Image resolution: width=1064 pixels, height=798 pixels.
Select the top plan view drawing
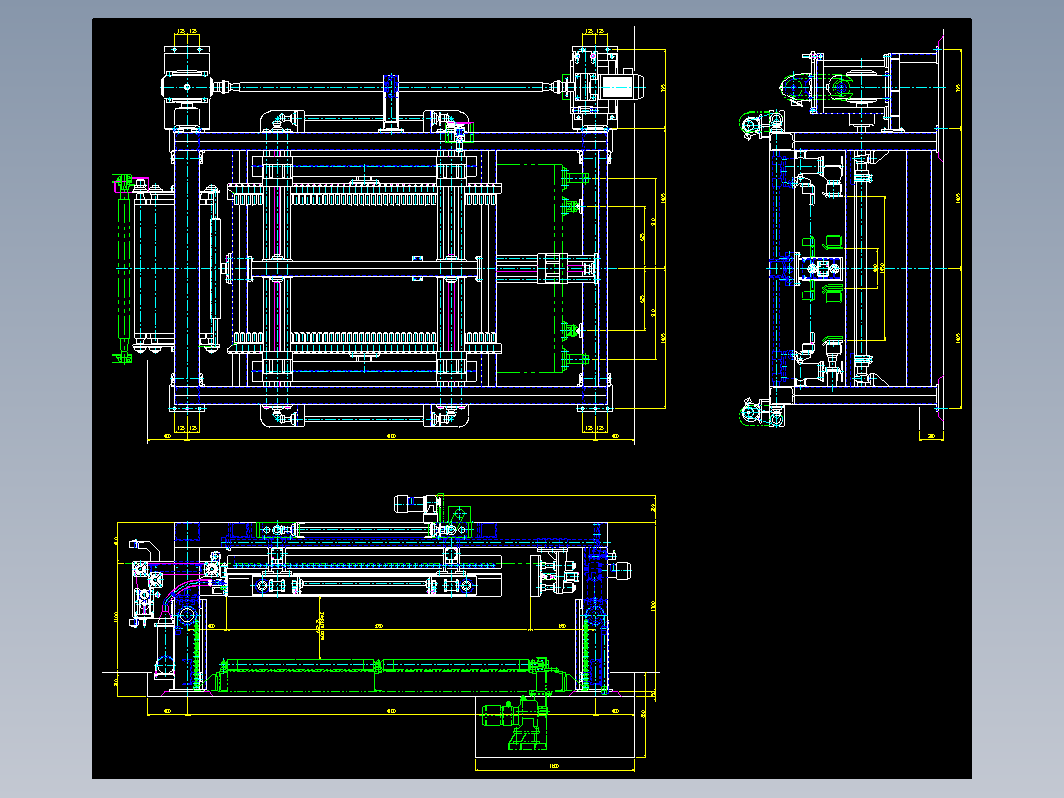pyautogui.click(x=390, y=234)
